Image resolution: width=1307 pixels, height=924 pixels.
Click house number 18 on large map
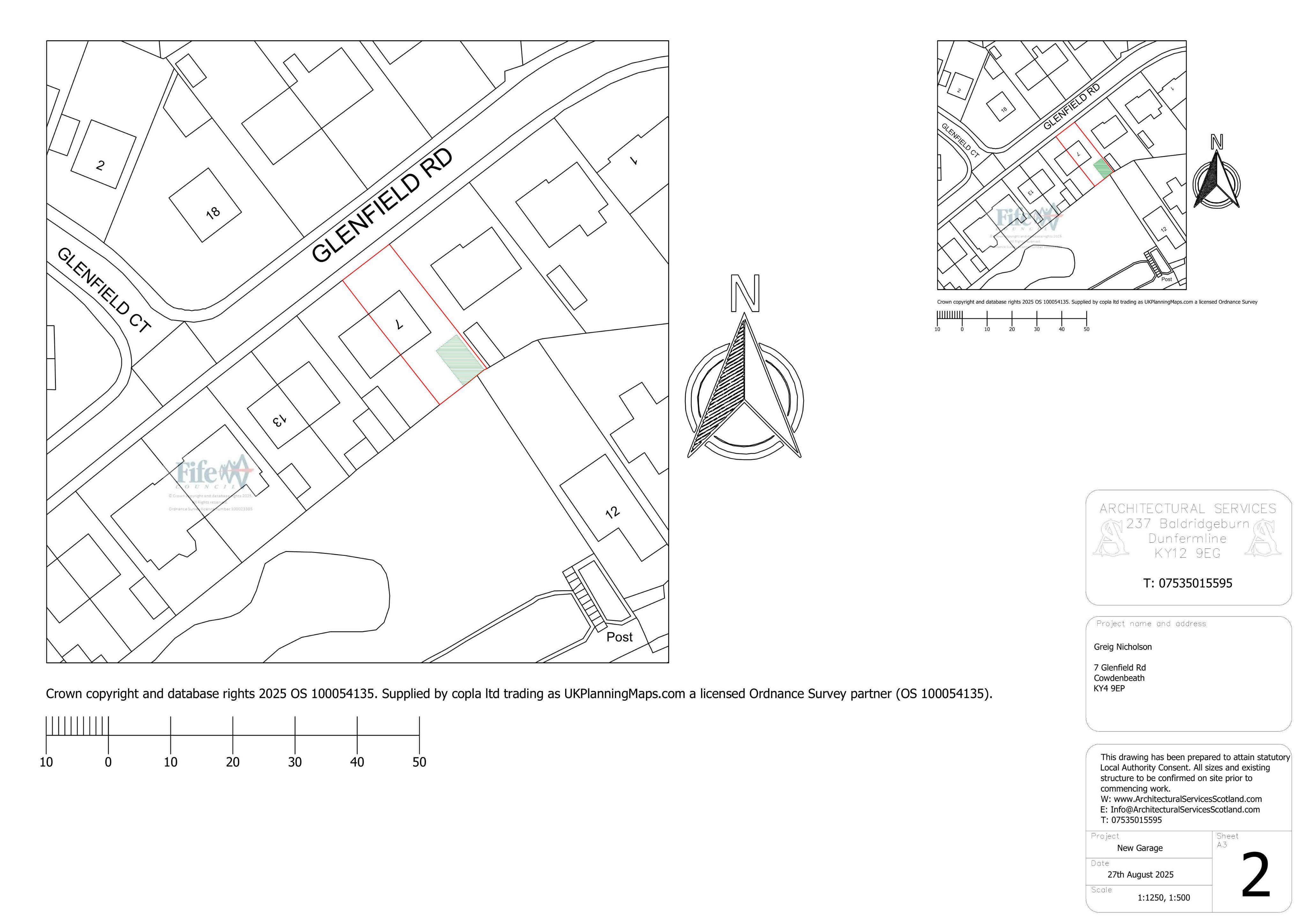pyautogui.click(x=213, y=213)
